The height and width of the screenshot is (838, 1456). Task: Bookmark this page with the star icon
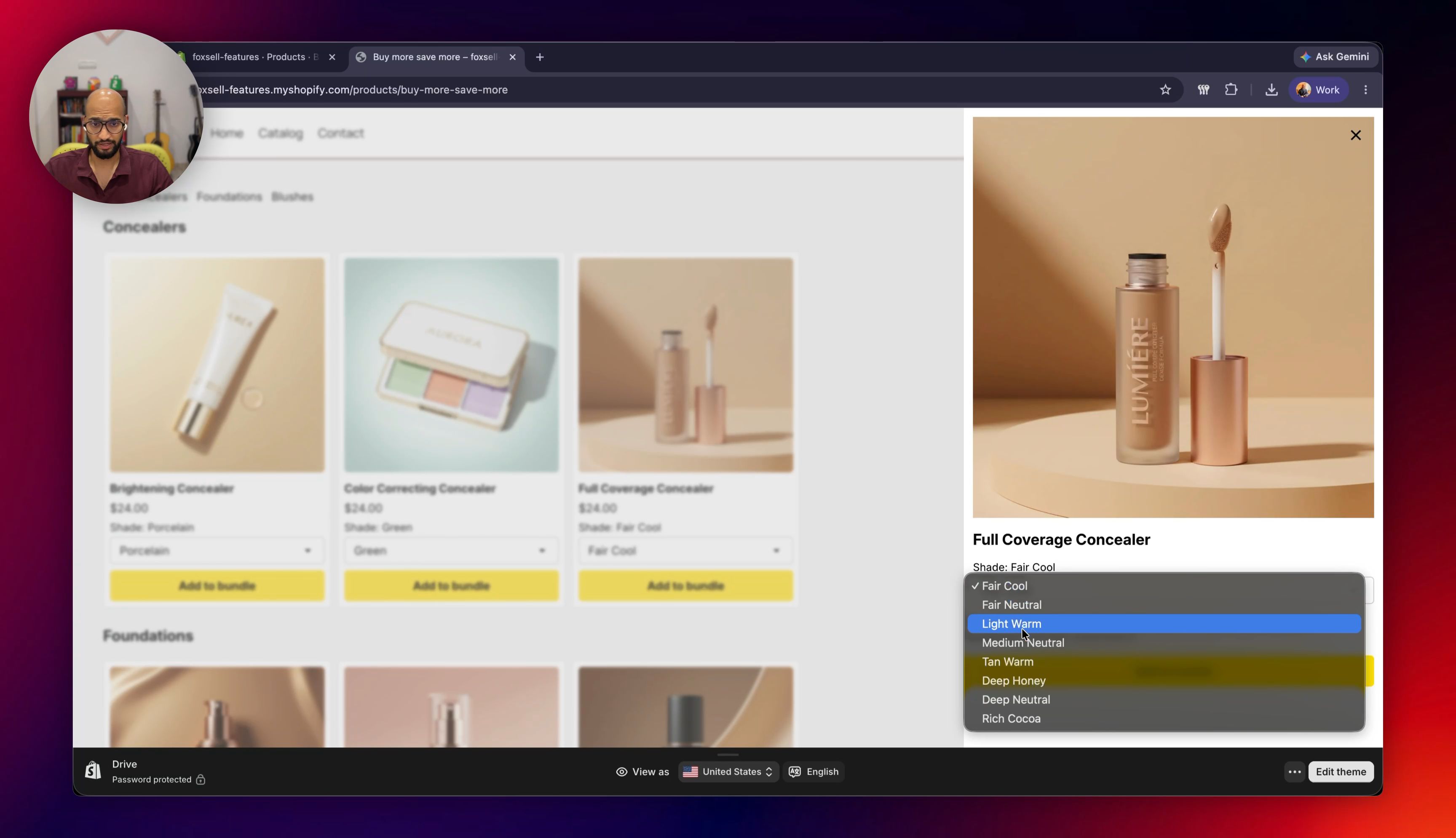coord(1165,90)
